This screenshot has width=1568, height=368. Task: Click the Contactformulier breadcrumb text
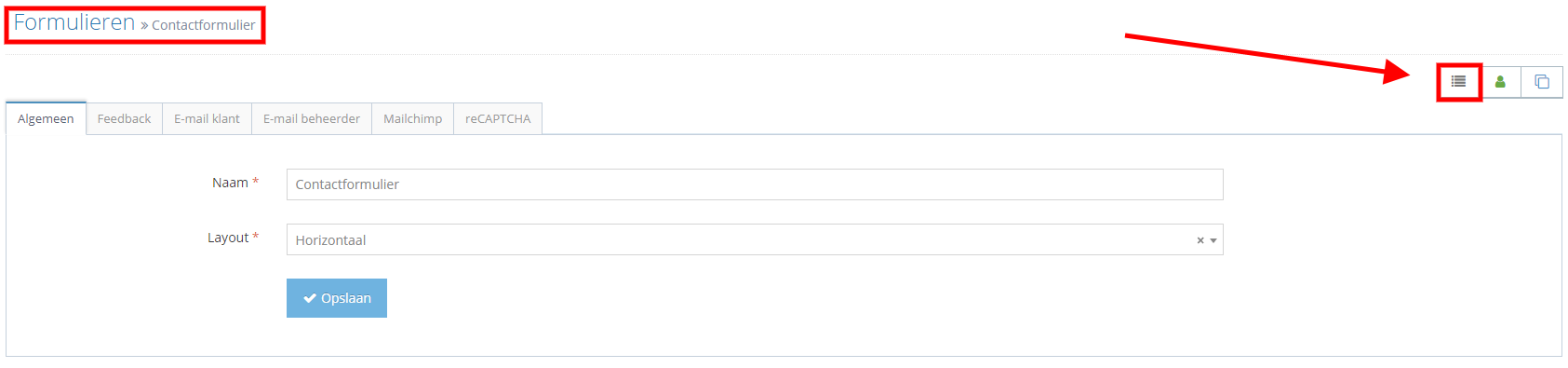(203, 25)
